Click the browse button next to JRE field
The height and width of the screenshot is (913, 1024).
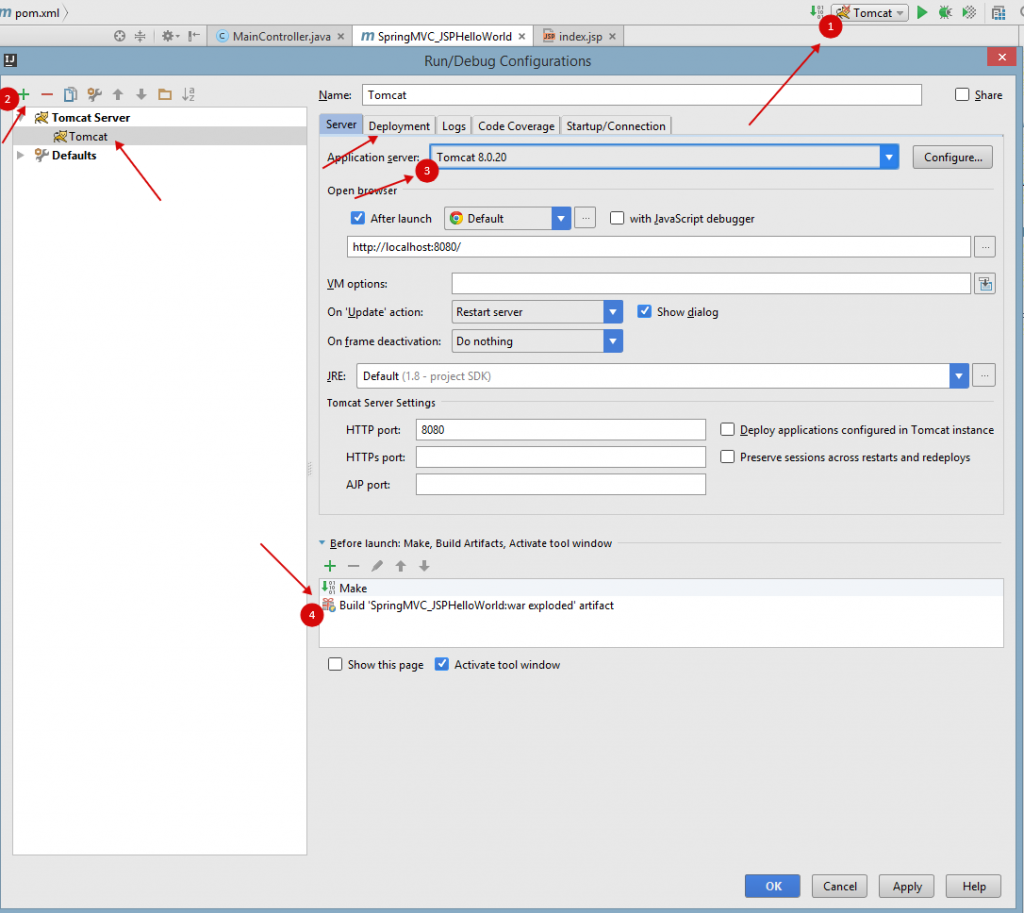[x=985, y=376]
